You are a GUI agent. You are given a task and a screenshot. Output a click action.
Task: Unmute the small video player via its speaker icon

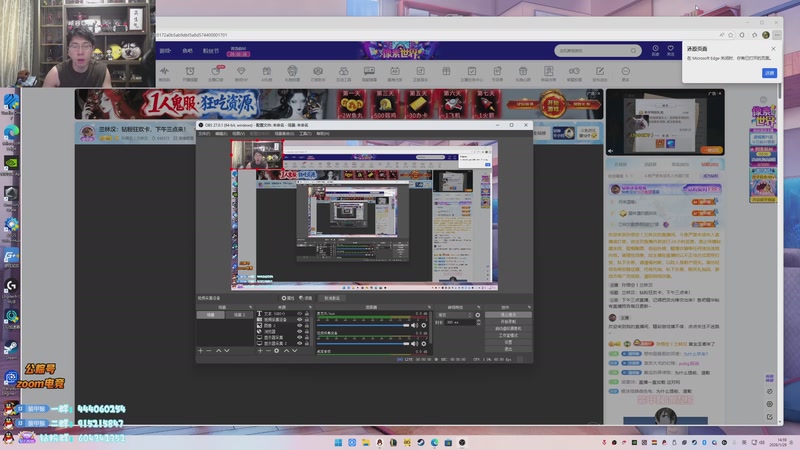(610, 151)
